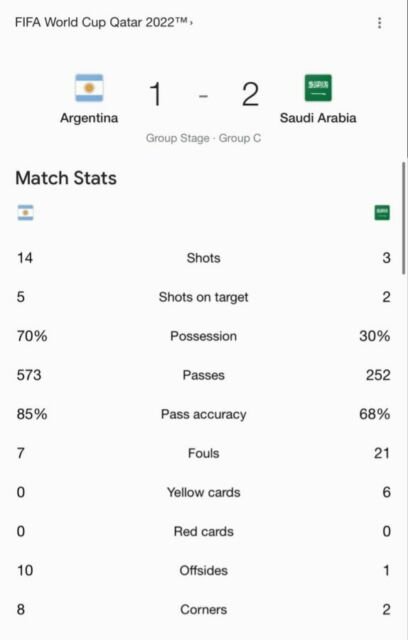Click the large Argentina flag icon
408x640 pixels.
coord(89,88)
